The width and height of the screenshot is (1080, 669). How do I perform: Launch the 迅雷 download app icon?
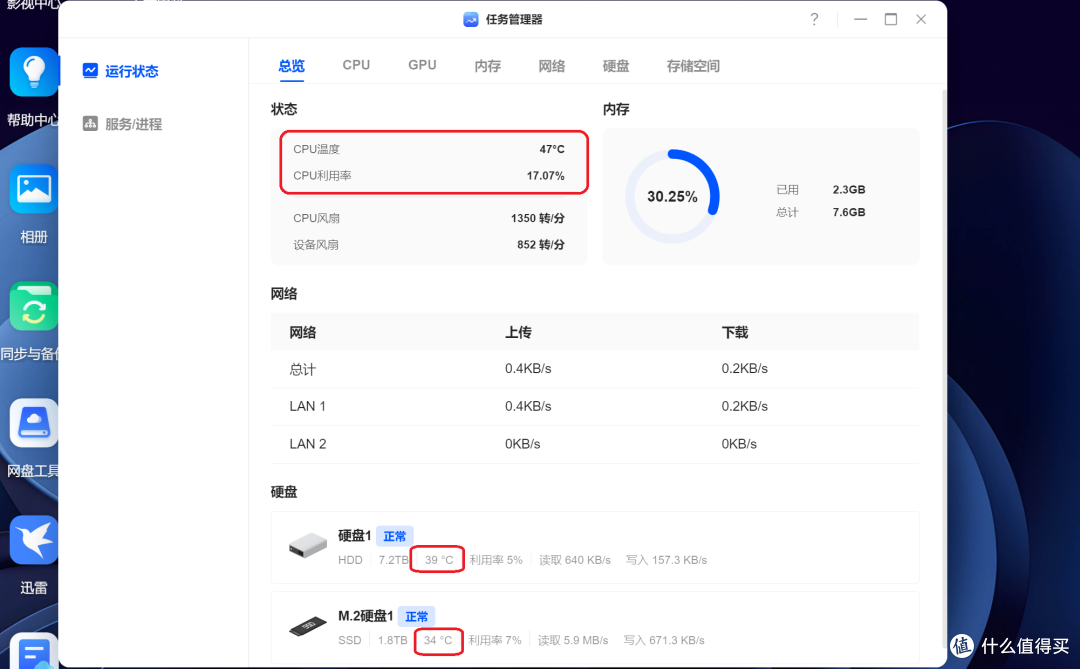click(x=33, y=540)
